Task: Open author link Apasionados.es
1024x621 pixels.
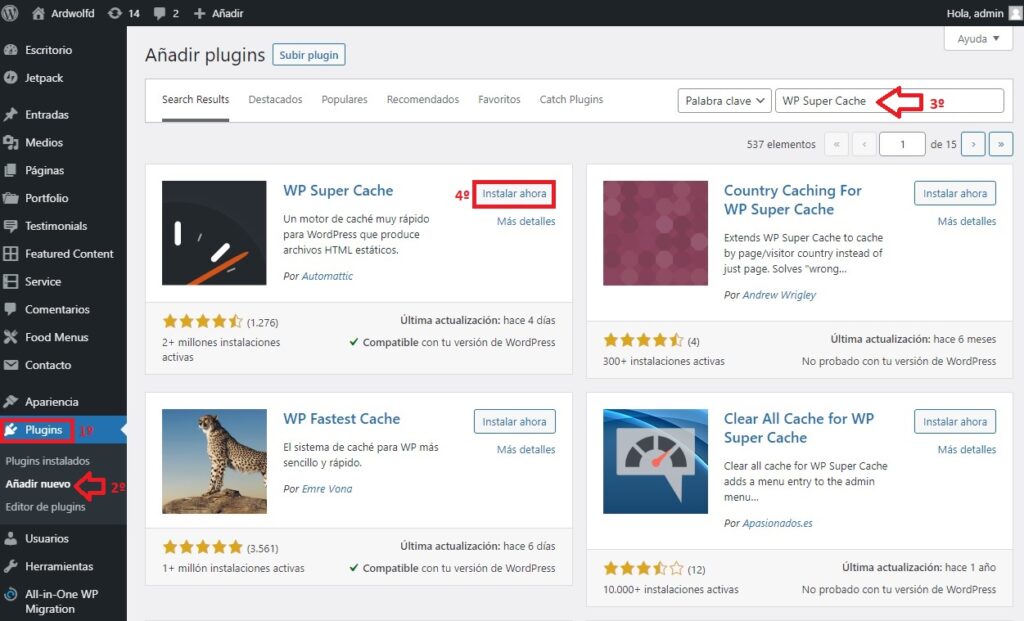Action: click(777, 523)
